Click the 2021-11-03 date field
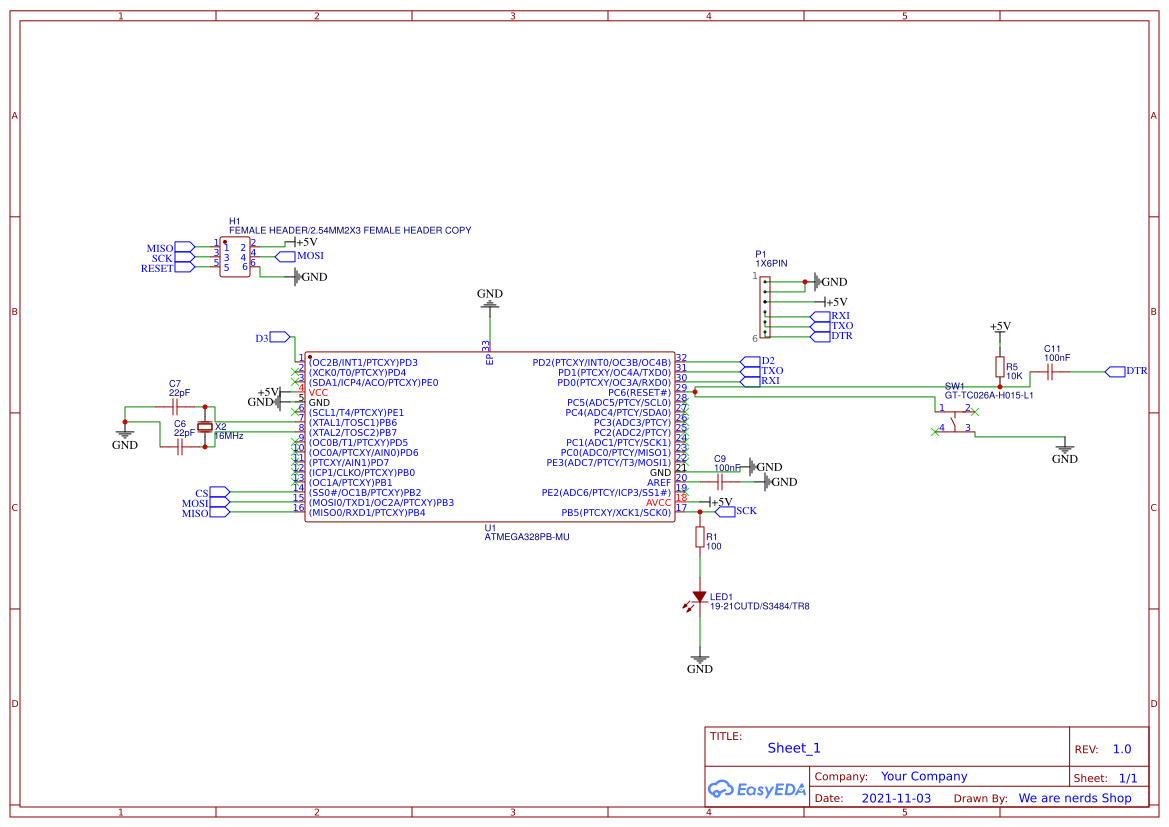1169x827 pixels. pyautogui.click(x=897, y=798)
